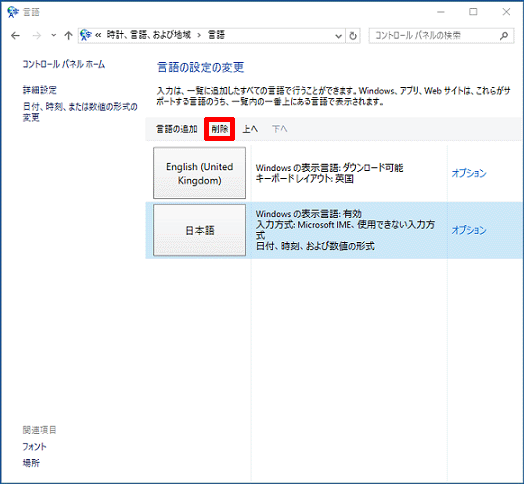Image resolution: width=524 pixels, height=484 pixels.
Task: Open フォント under 関連項目
Action: 34,447
